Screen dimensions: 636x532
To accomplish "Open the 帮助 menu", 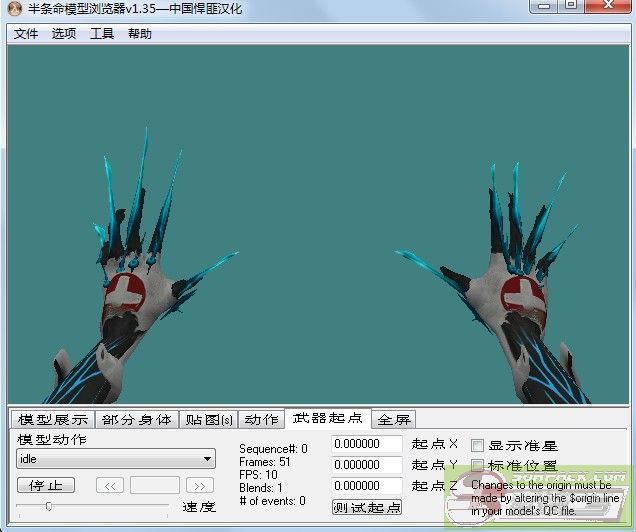I will (140, 34).
